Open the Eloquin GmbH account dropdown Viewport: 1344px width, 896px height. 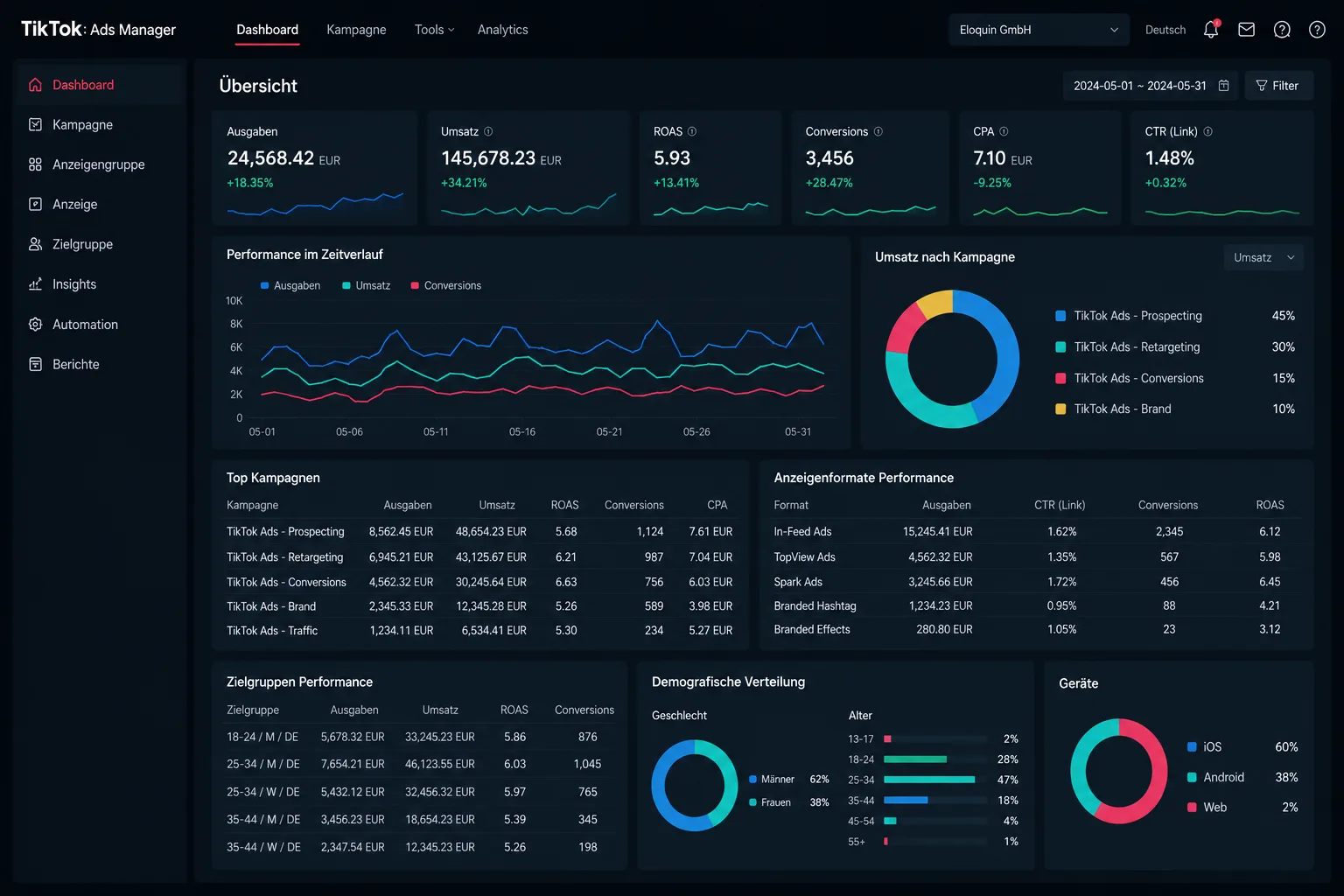click(1039, 30)
